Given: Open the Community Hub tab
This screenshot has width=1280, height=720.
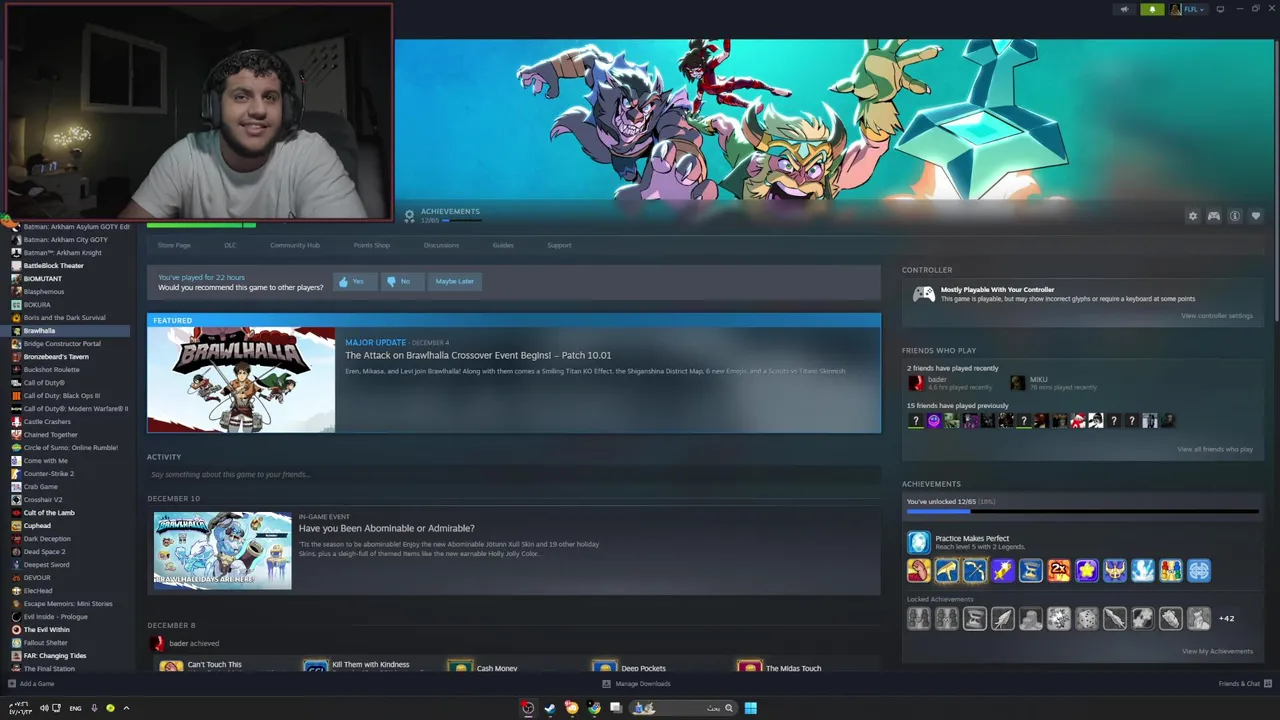Looking at the screenshot, I should tap(295, 245).
